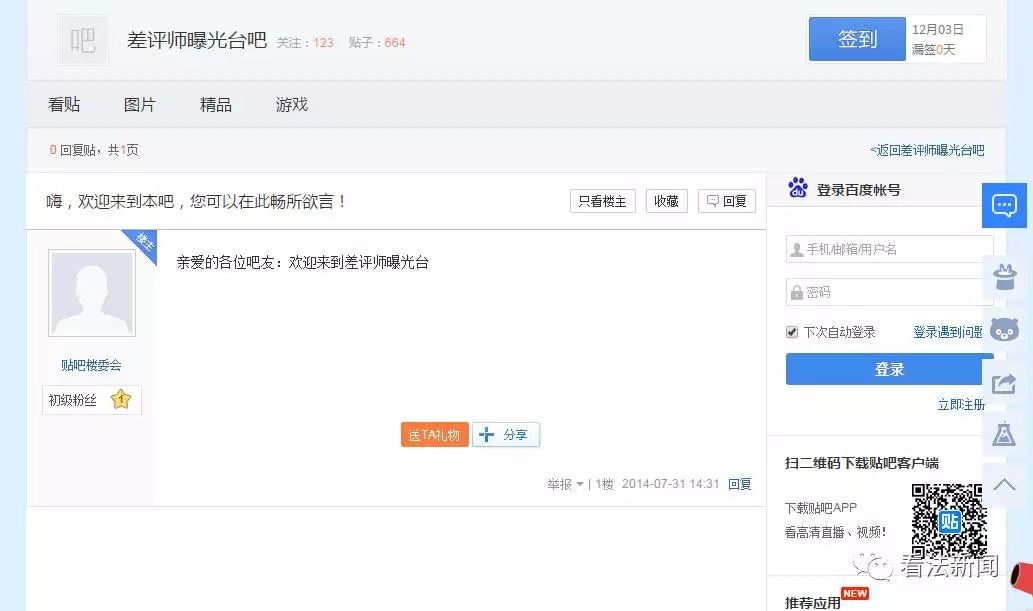Click the magic hat sidebar icon
This screenshot has width=1033, height=611.
pyautogui.click(x=1004, y=277)
